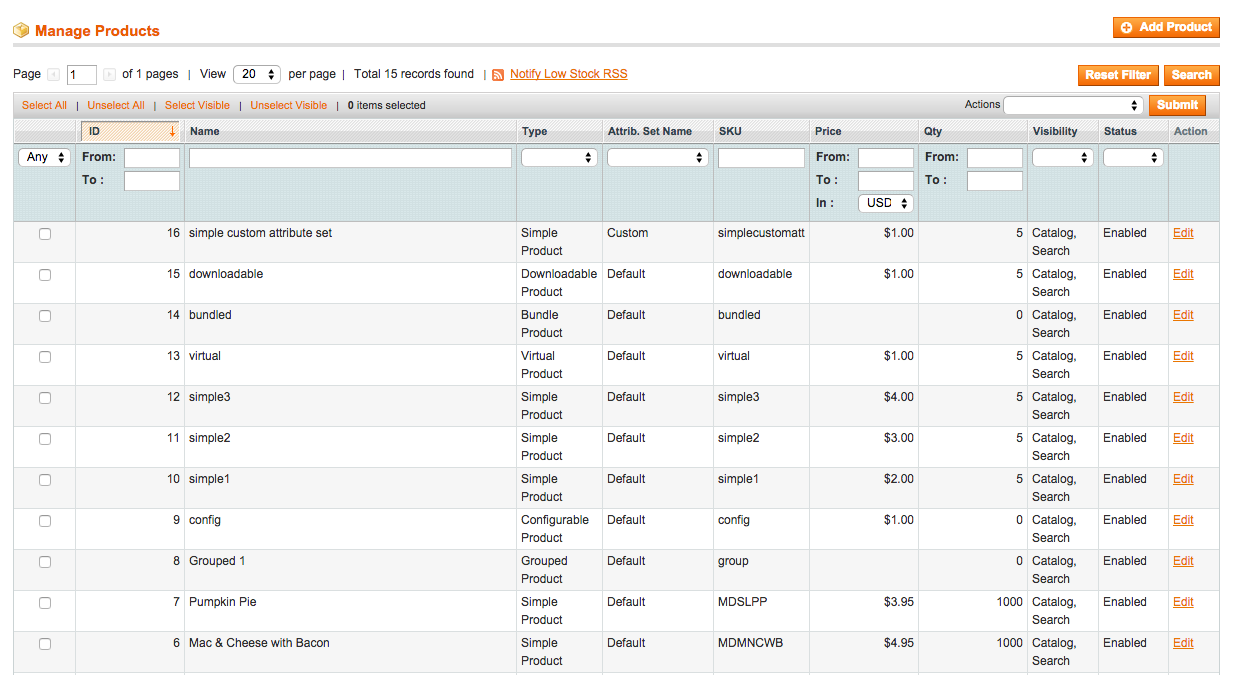Check the simple2 row checkbox
The height and width of the screenshot is (675, 1233).
tap(45, 439)
